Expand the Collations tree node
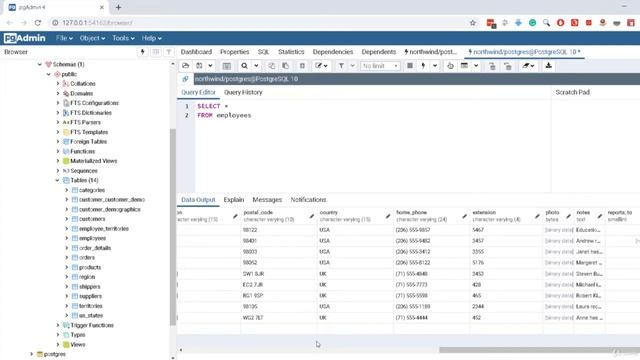This screenshot has height=360, width=640. 58,84
